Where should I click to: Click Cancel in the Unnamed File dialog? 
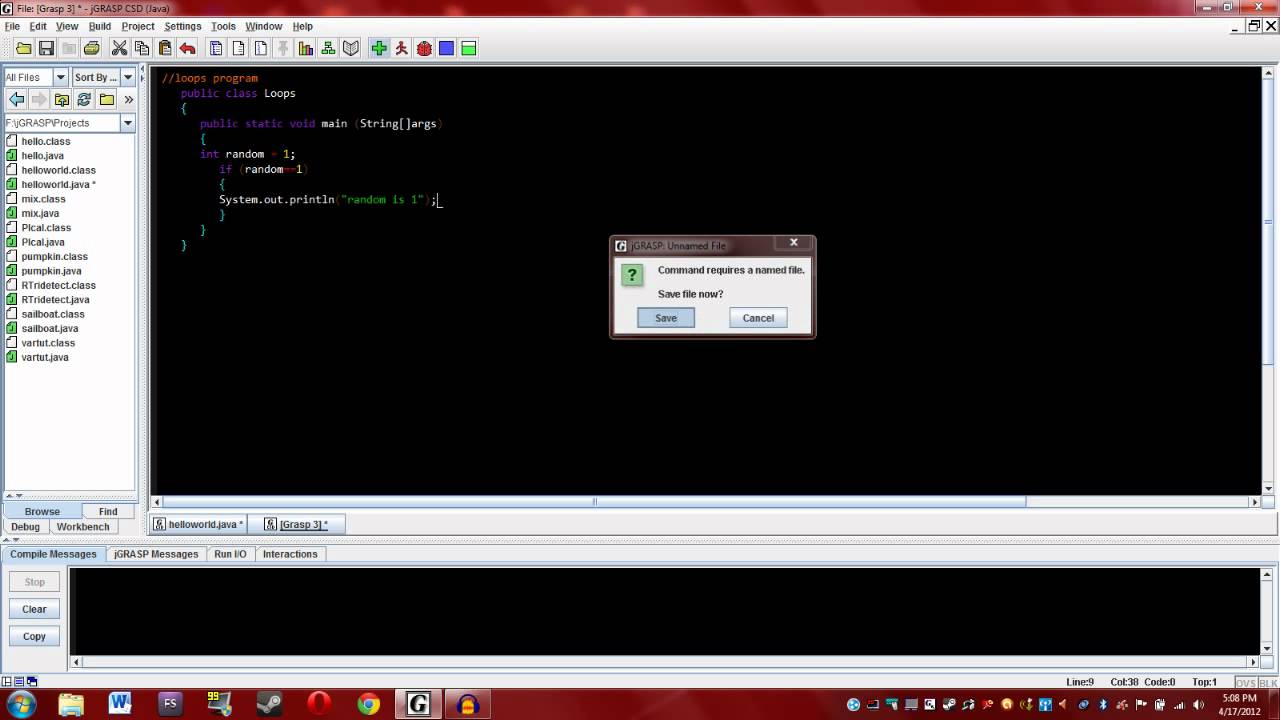point(758,318)
